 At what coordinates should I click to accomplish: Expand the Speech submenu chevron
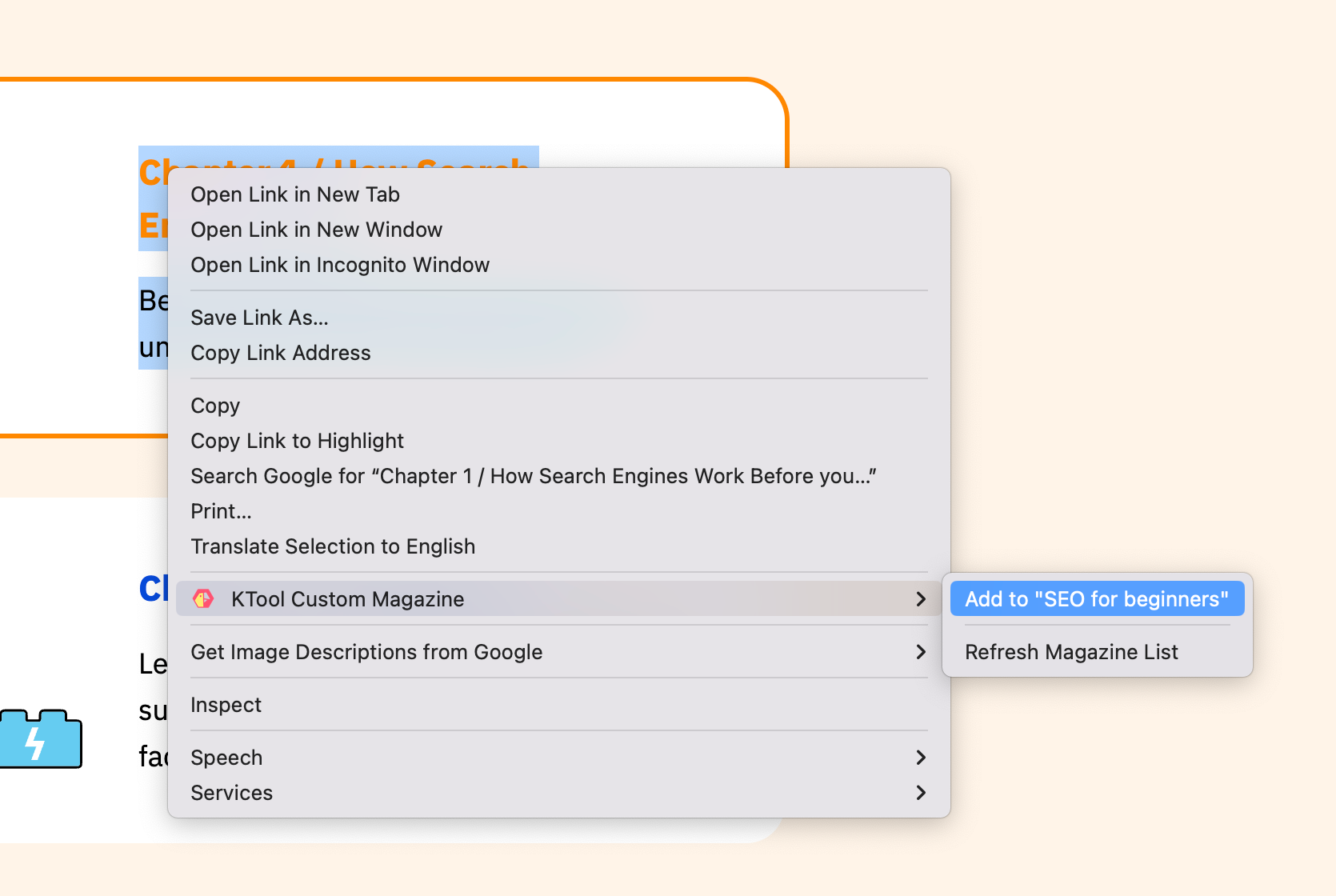point(921,758)
